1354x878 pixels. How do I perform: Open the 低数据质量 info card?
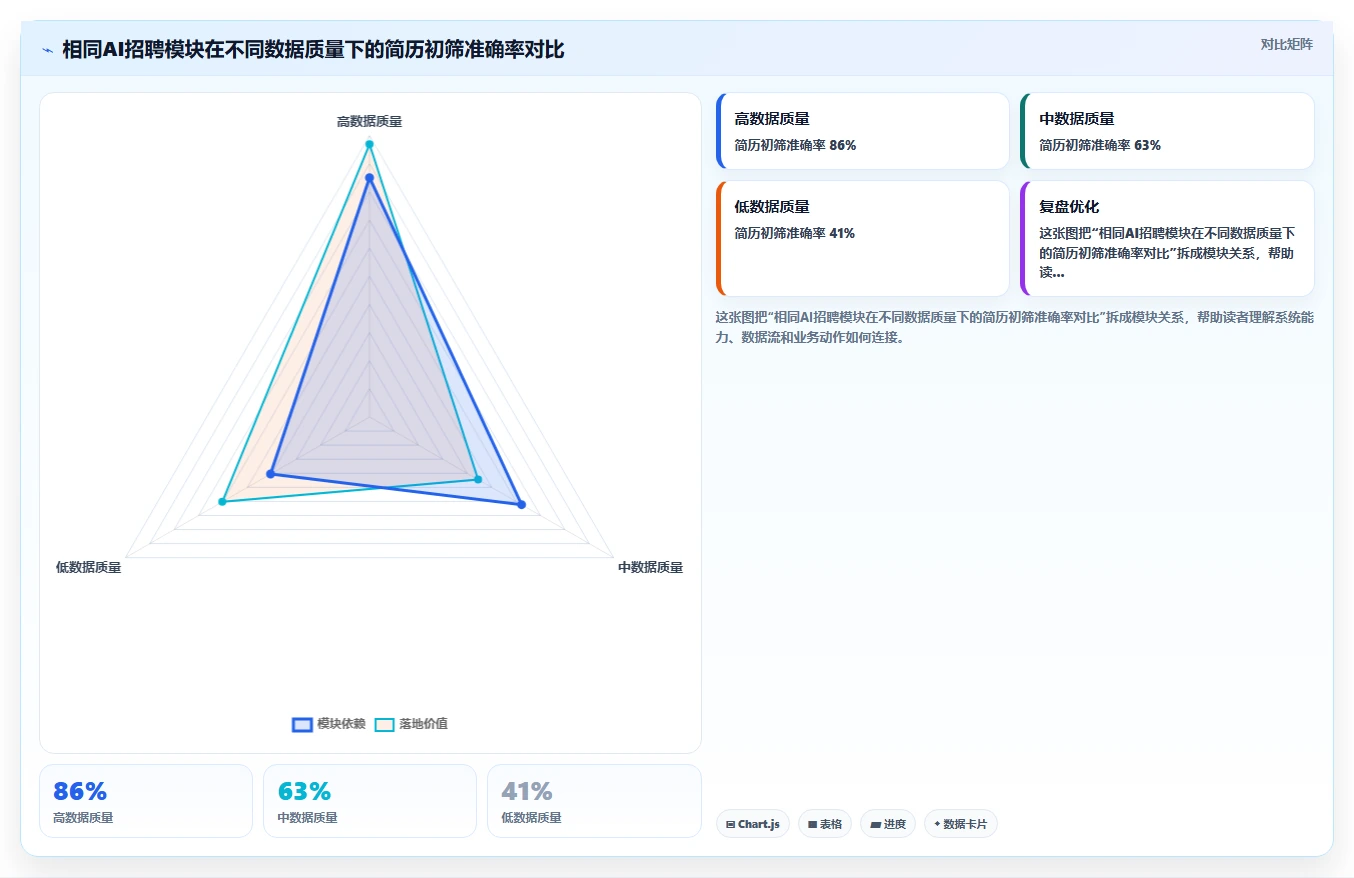pyautogui.click(x=863, y=239)
